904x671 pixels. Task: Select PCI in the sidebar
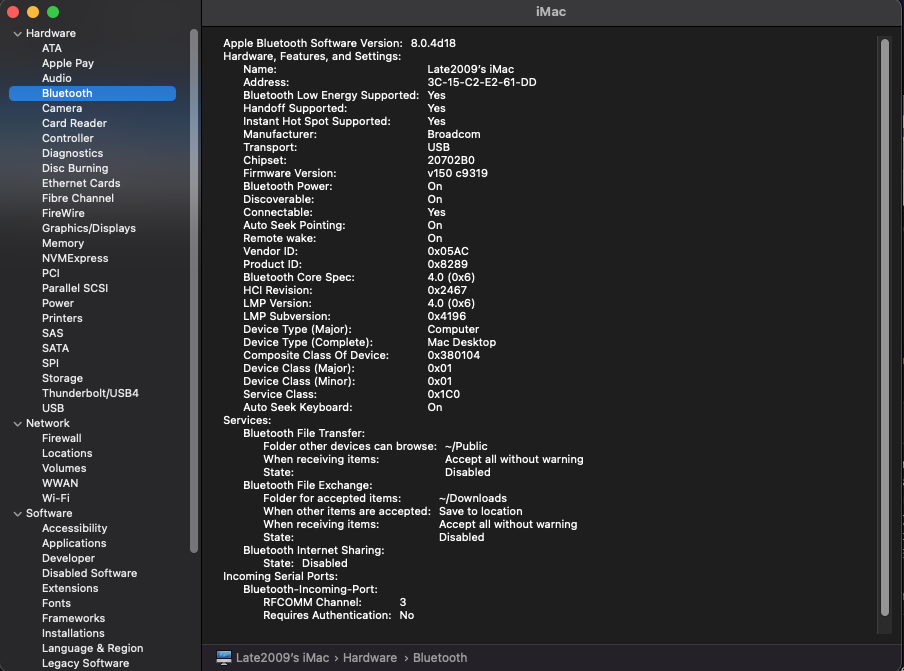(51, 273)
